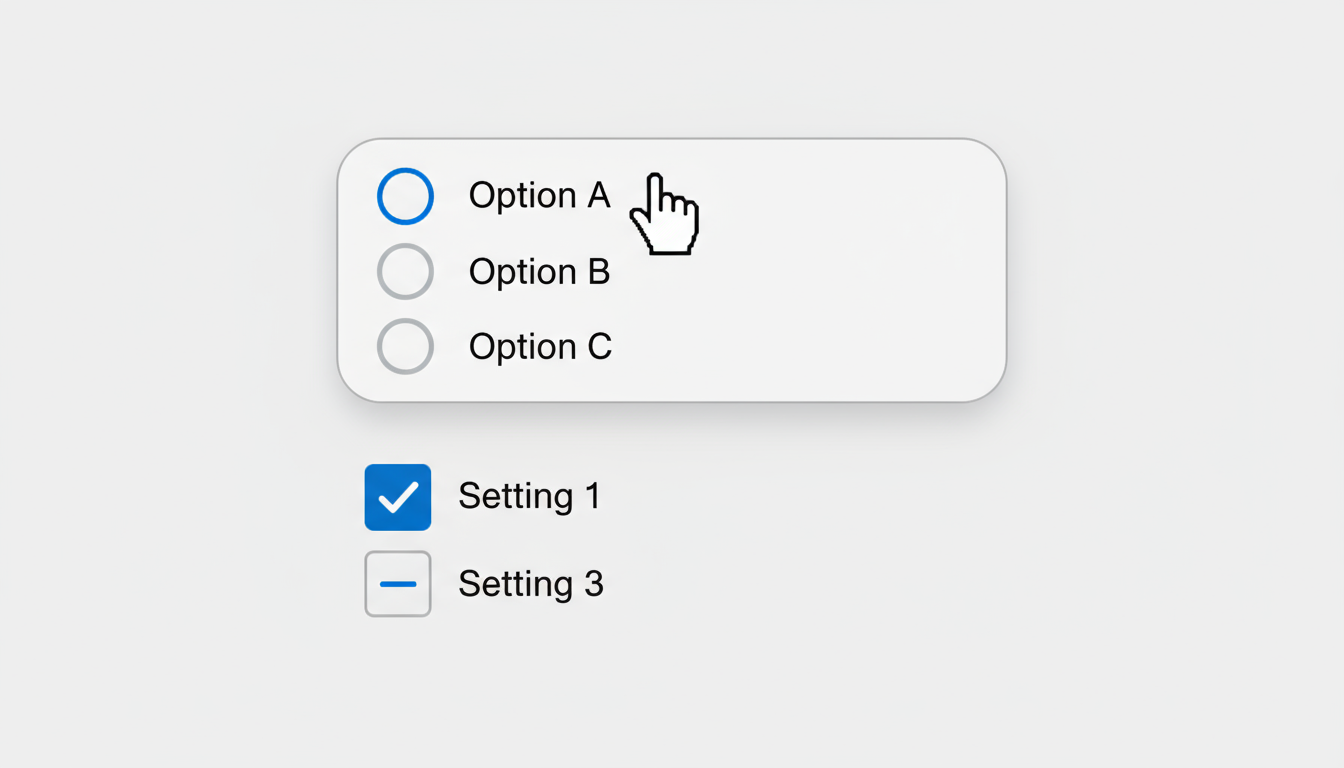Select the Option B radio button
Viewport: 1344px width, 768px height.
pos(405,271)
